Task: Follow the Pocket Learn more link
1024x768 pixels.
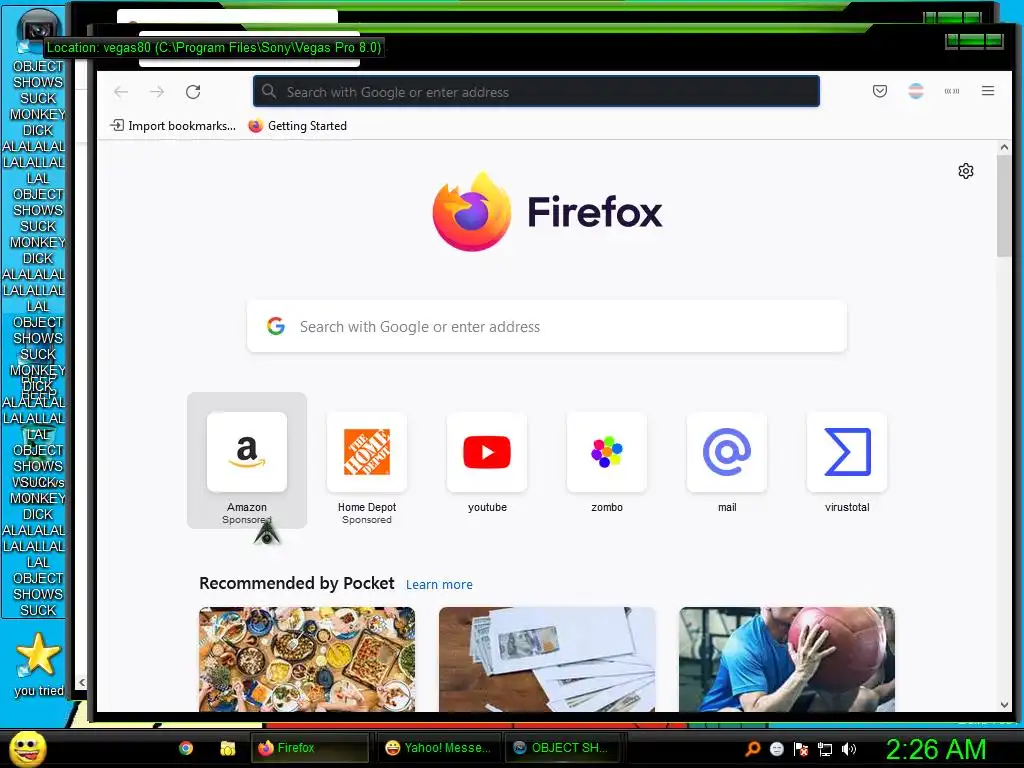Action: click(x=439, y=584)
